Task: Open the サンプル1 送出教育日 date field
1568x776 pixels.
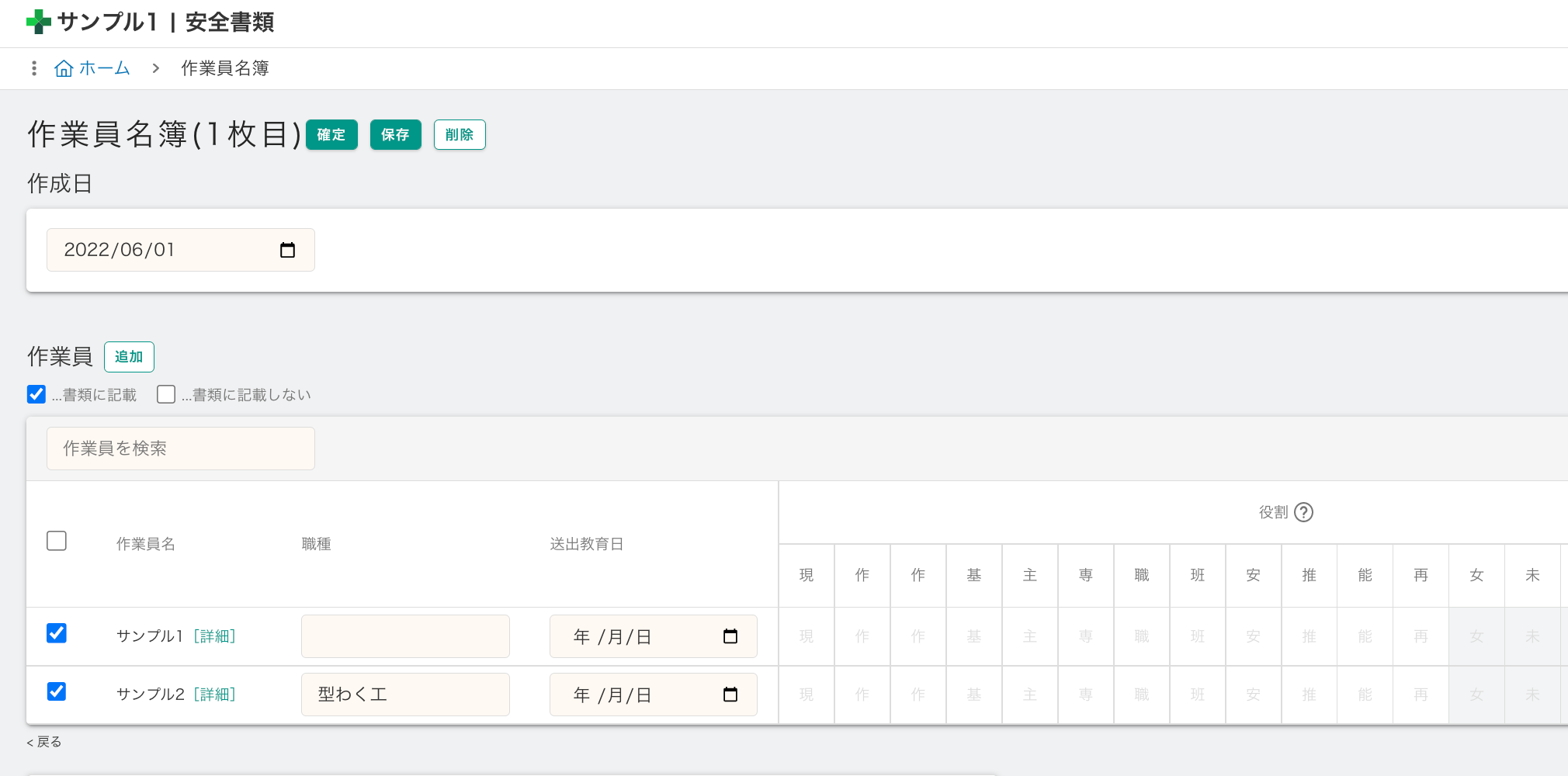Action: point(653,636)
